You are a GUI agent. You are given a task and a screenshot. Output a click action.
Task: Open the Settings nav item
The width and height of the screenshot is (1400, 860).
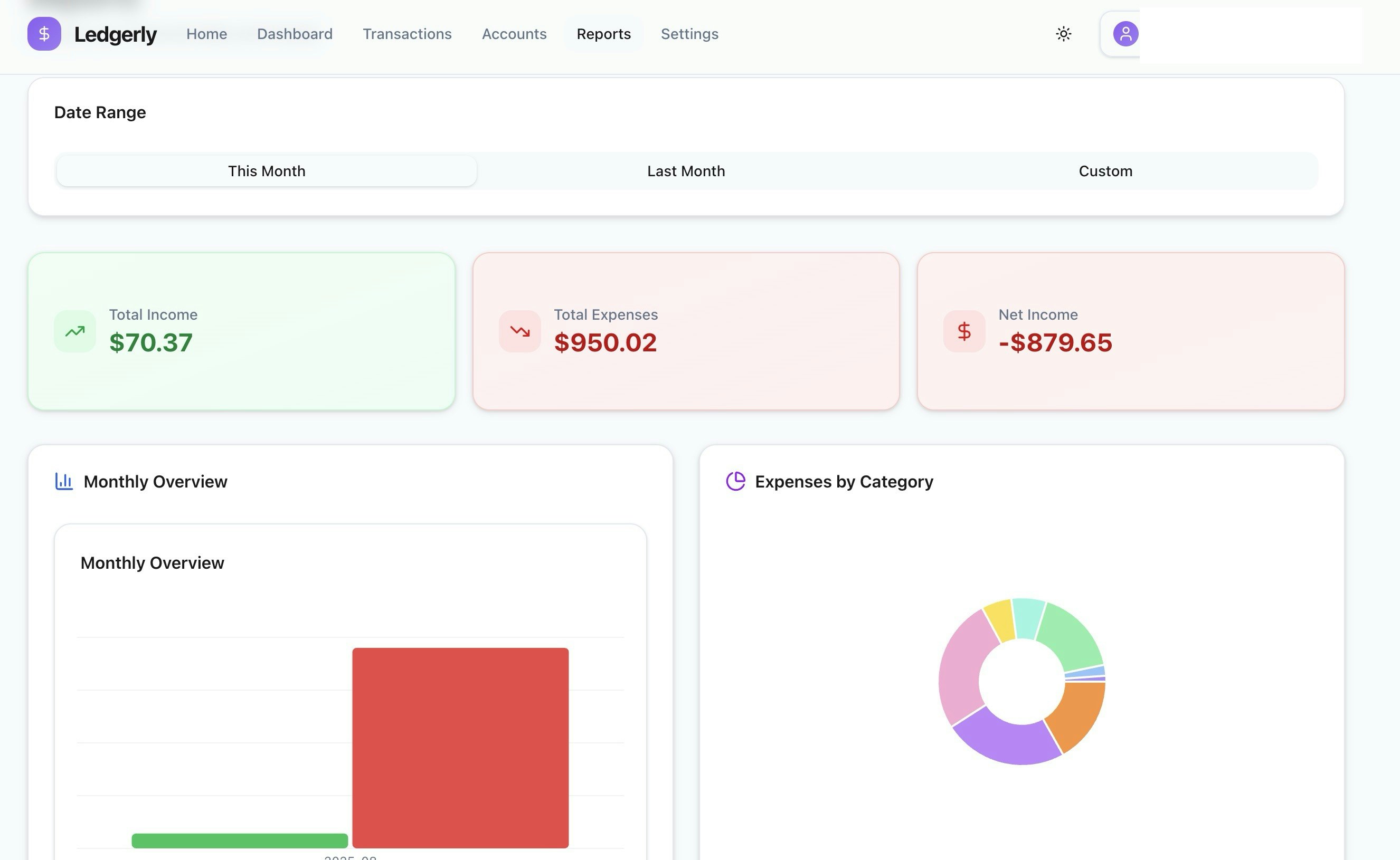pyautogui.click(x=689, y=34)
